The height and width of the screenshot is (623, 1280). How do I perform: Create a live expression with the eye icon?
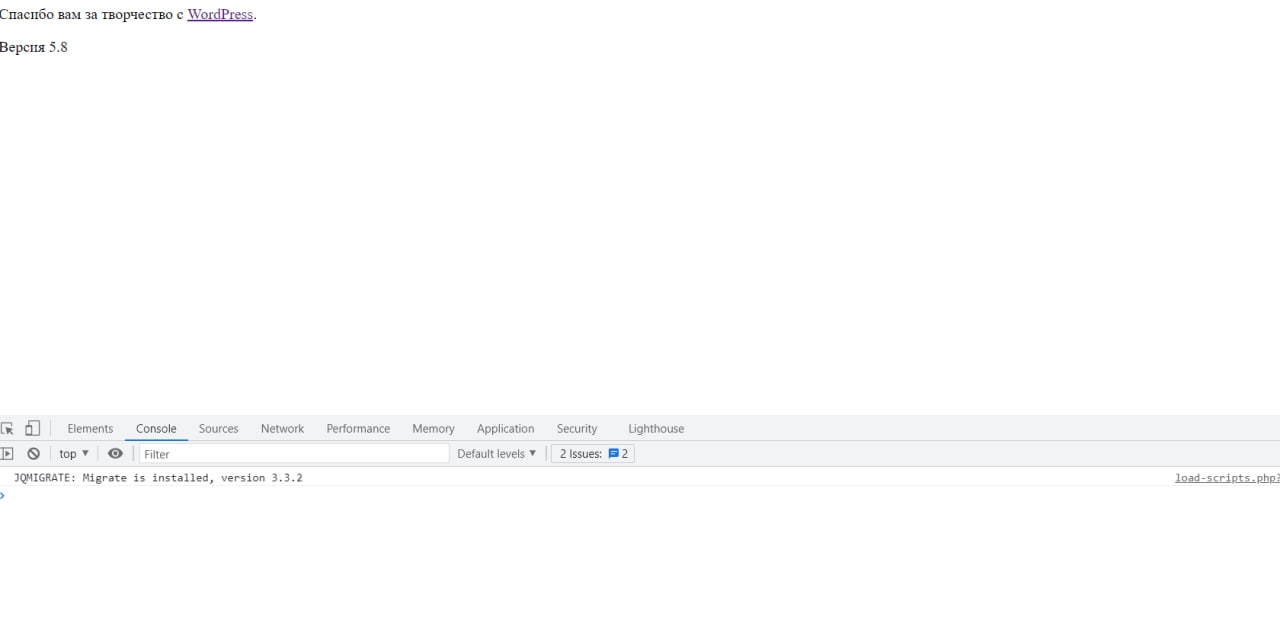click(115, 454)
